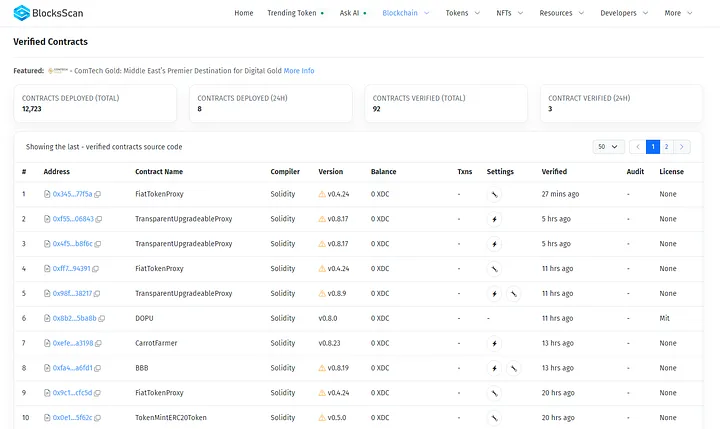Copy address 0x345...77f5a with copy icon
Screen dimensions: 720x429
[98, 194]
